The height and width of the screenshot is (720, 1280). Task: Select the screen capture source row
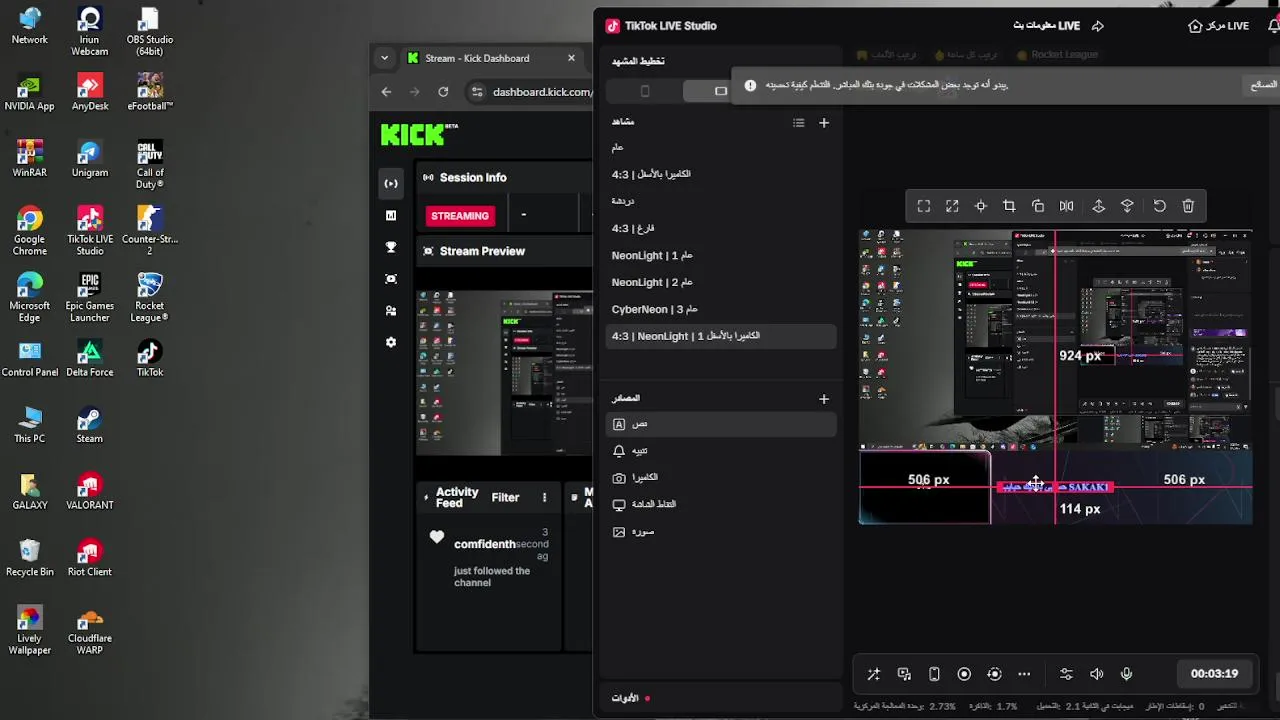[x=720, y=504]
